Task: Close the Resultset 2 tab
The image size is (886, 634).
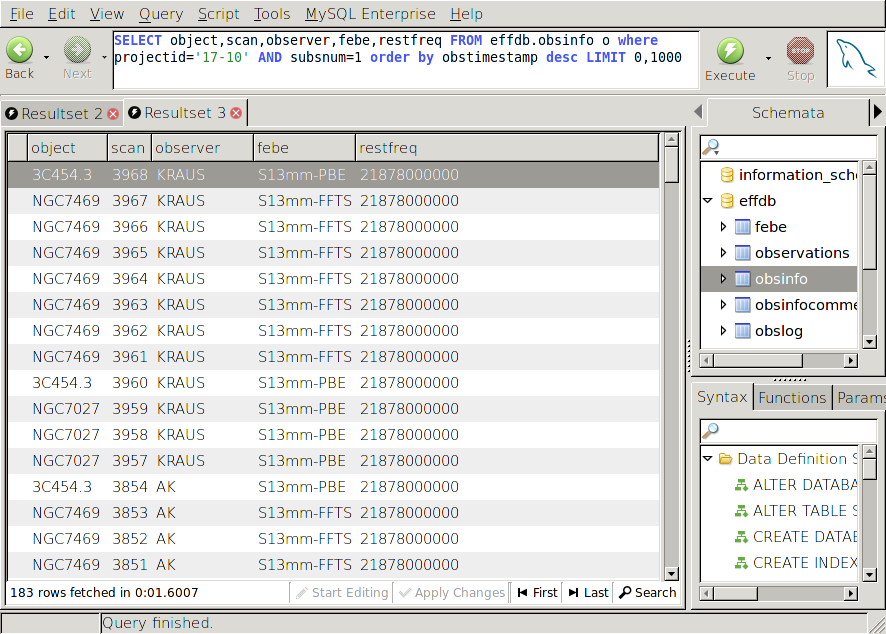Action: 113,114
